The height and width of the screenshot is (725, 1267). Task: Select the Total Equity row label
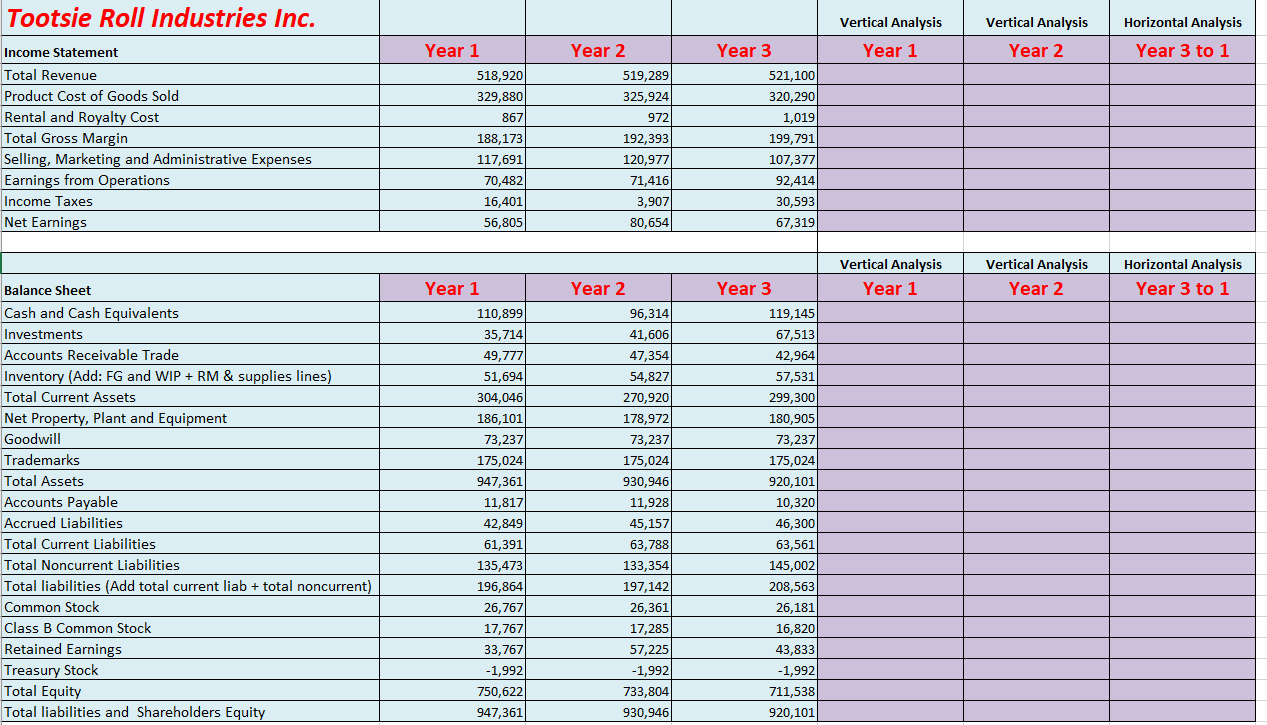coord(190,691)
